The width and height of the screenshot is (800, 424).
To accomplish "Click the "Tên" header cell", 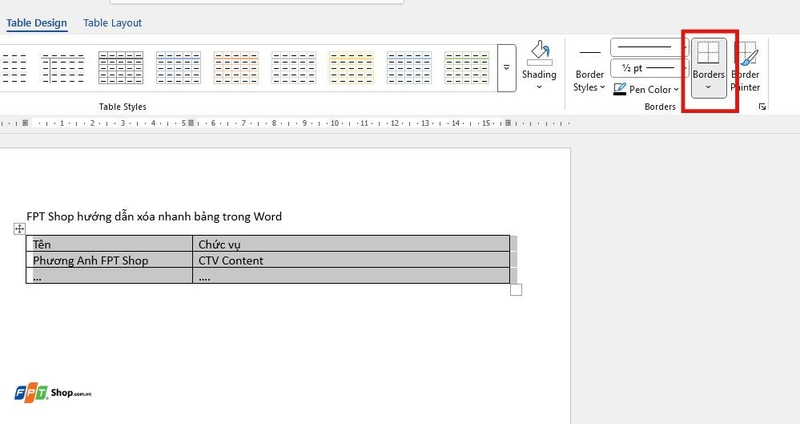I will click(x=109, y=244).
